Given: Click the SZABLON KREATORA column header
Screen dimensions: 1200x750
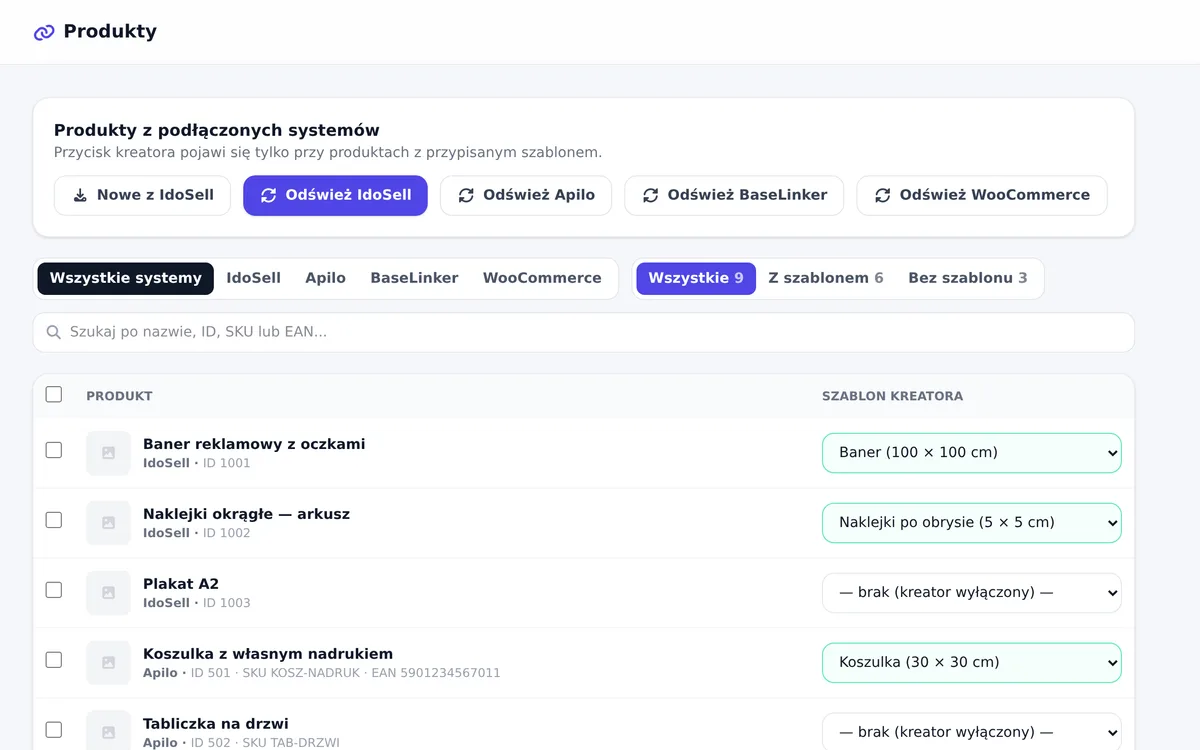Looking at the screenshot, I should 893,396.
